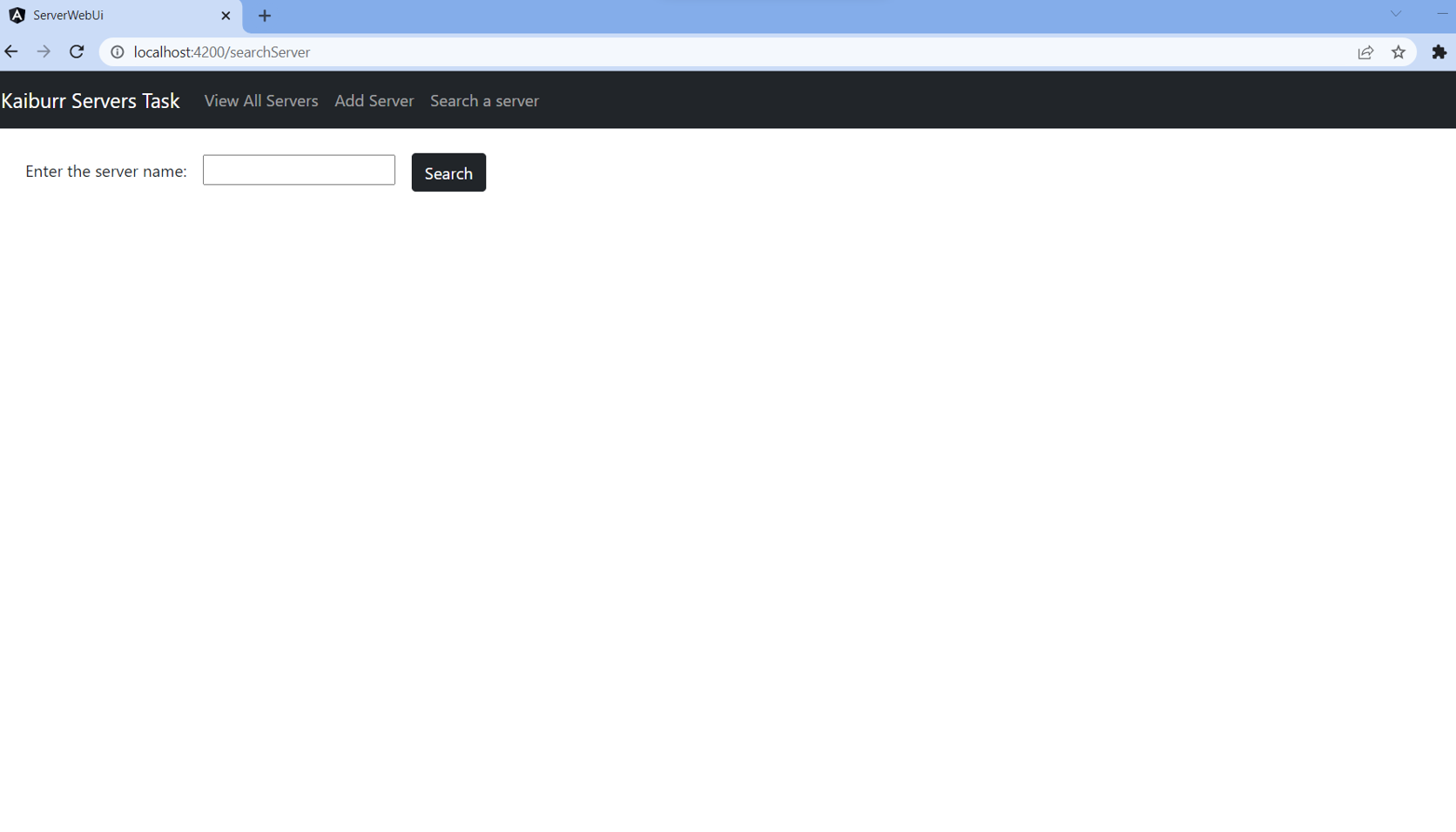Click the site information icon in address bar

(x=118, y=51)
